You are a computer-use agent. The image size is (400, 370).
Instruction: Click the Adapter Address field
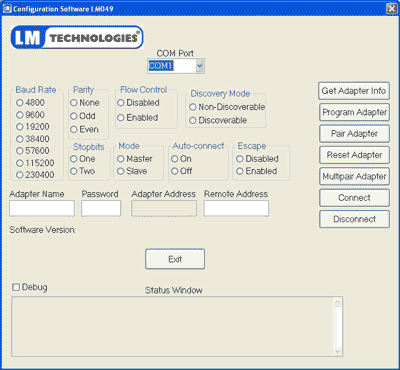coord(164,208)
